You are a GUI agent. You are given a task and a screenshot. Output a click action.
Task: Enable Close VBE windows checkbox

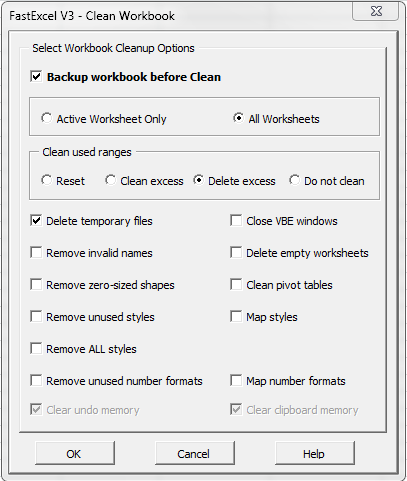coord(236,221)
